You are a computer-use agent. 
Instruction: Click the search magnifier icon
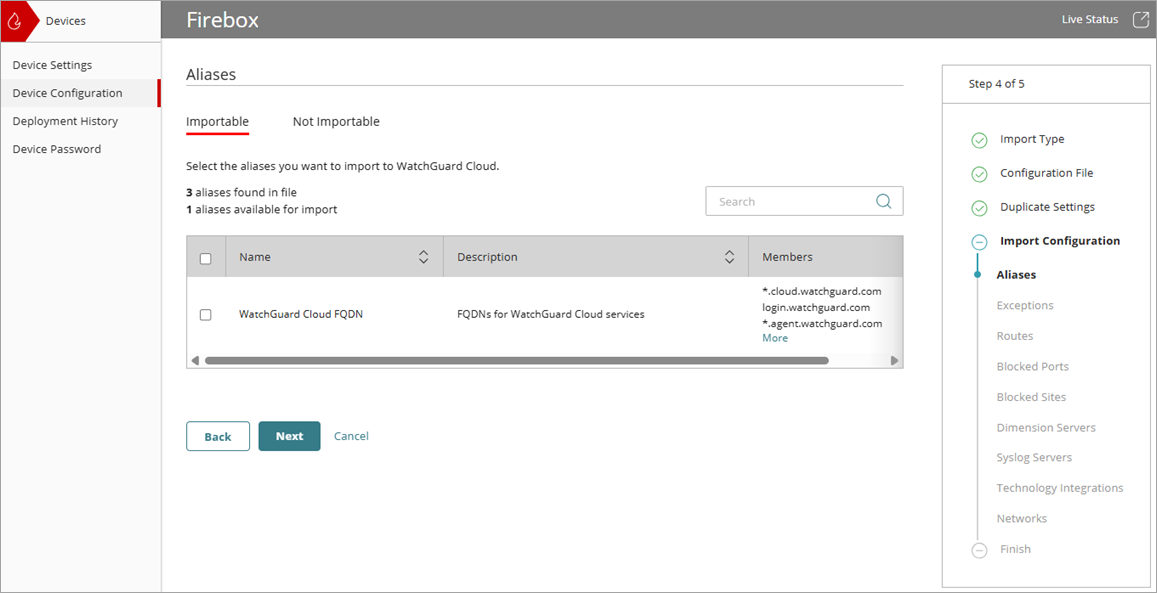(883, 201)
